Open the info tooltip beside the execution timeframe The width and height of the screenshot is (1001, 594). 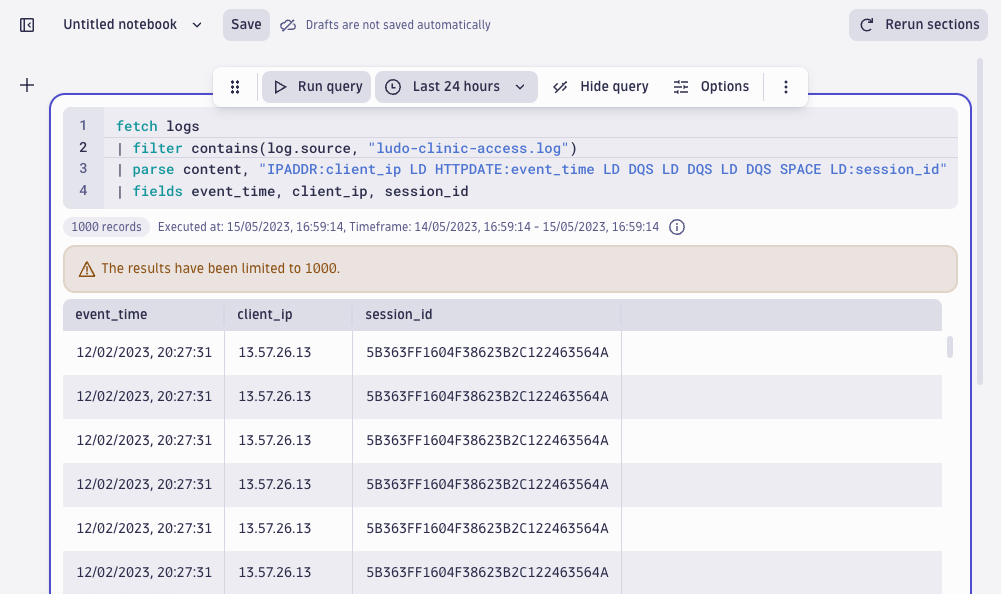677,226
